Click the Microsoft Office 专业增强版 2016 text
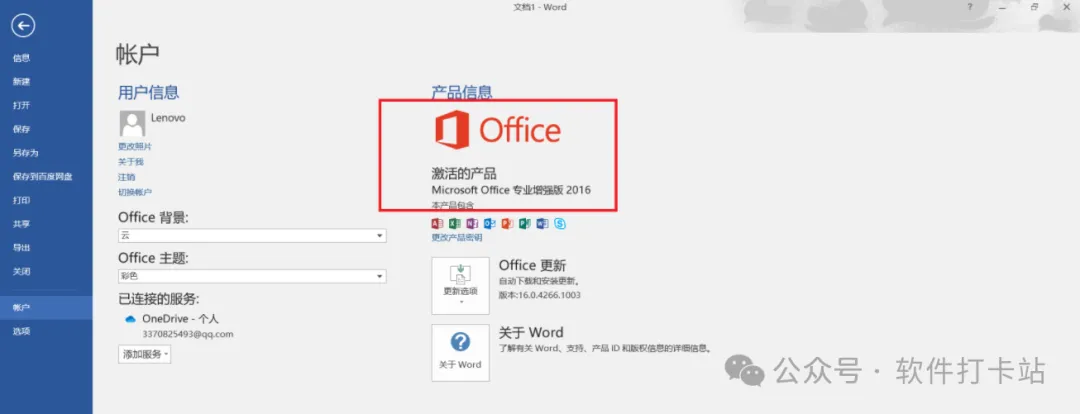 pyautogui.click(x=511, y=189)
